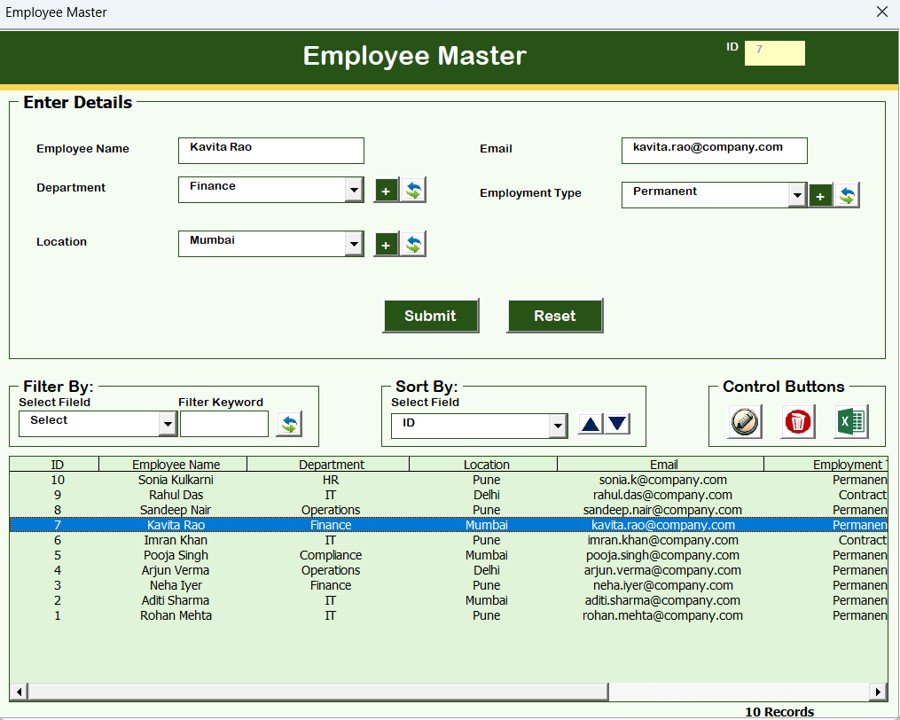The width and height of the screenshot is (900, 720).
Task: Click the add Location plus icon
Action: pyautogui.click(x=386, y=244)
